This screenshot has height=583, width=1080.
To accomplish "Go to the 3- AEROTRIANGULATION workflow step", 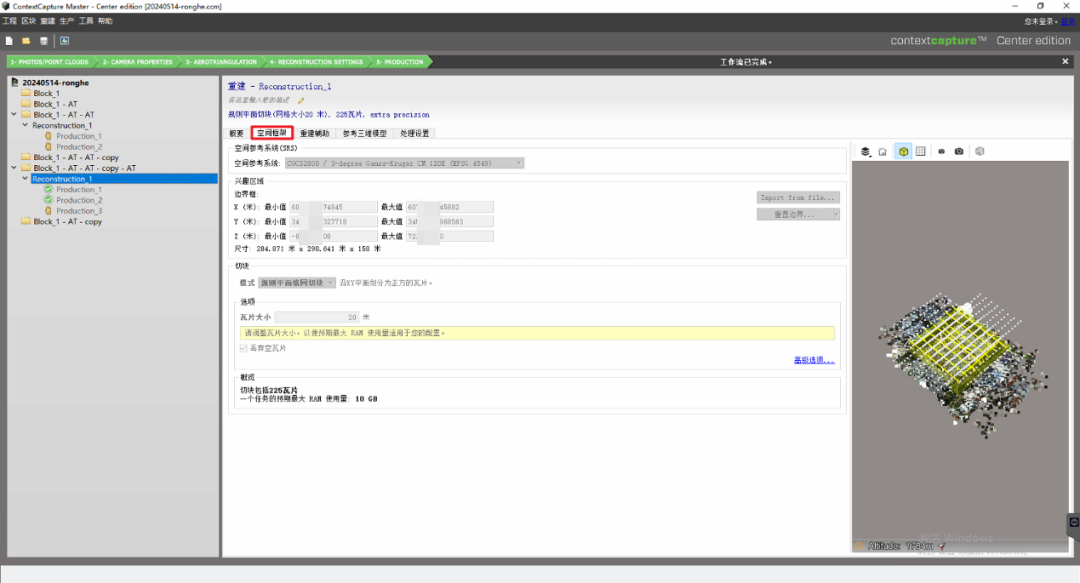I will point(221,62).
